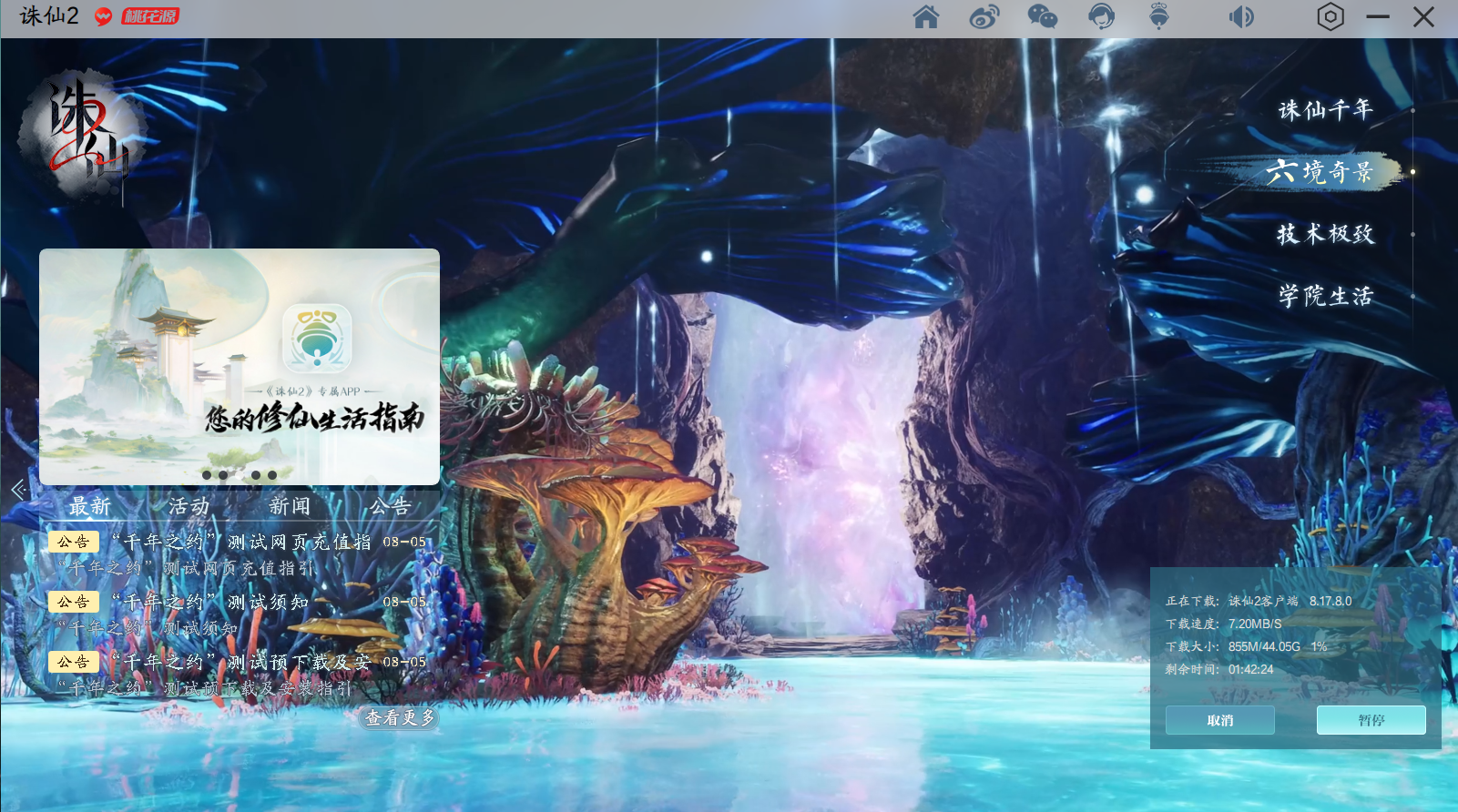The width and height of the screenshot is (1458, 812).
Task: Click the 08-05 date on 测试须知 row
Action: tap(404, 602)
